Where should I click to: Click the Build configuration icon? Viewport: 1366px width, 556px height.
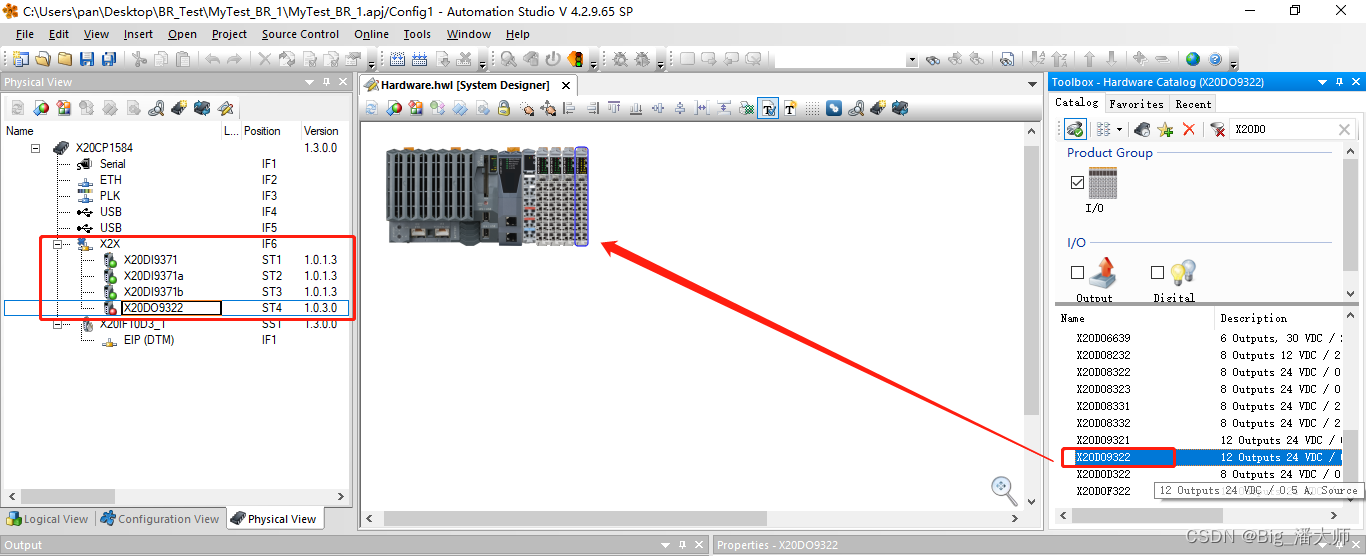[x=397, y=59]
